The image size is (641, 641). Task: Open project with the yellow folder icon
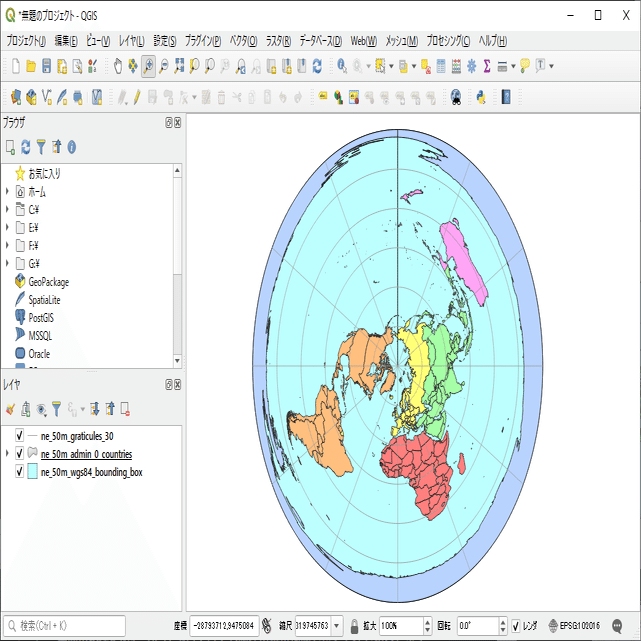point(31,66)
